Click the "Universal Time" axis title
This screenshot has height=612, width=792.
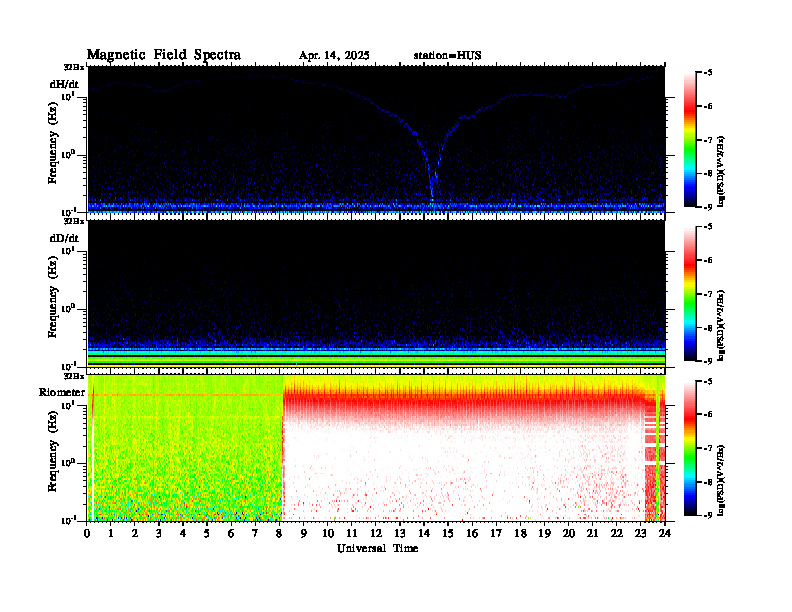(377, 548)
